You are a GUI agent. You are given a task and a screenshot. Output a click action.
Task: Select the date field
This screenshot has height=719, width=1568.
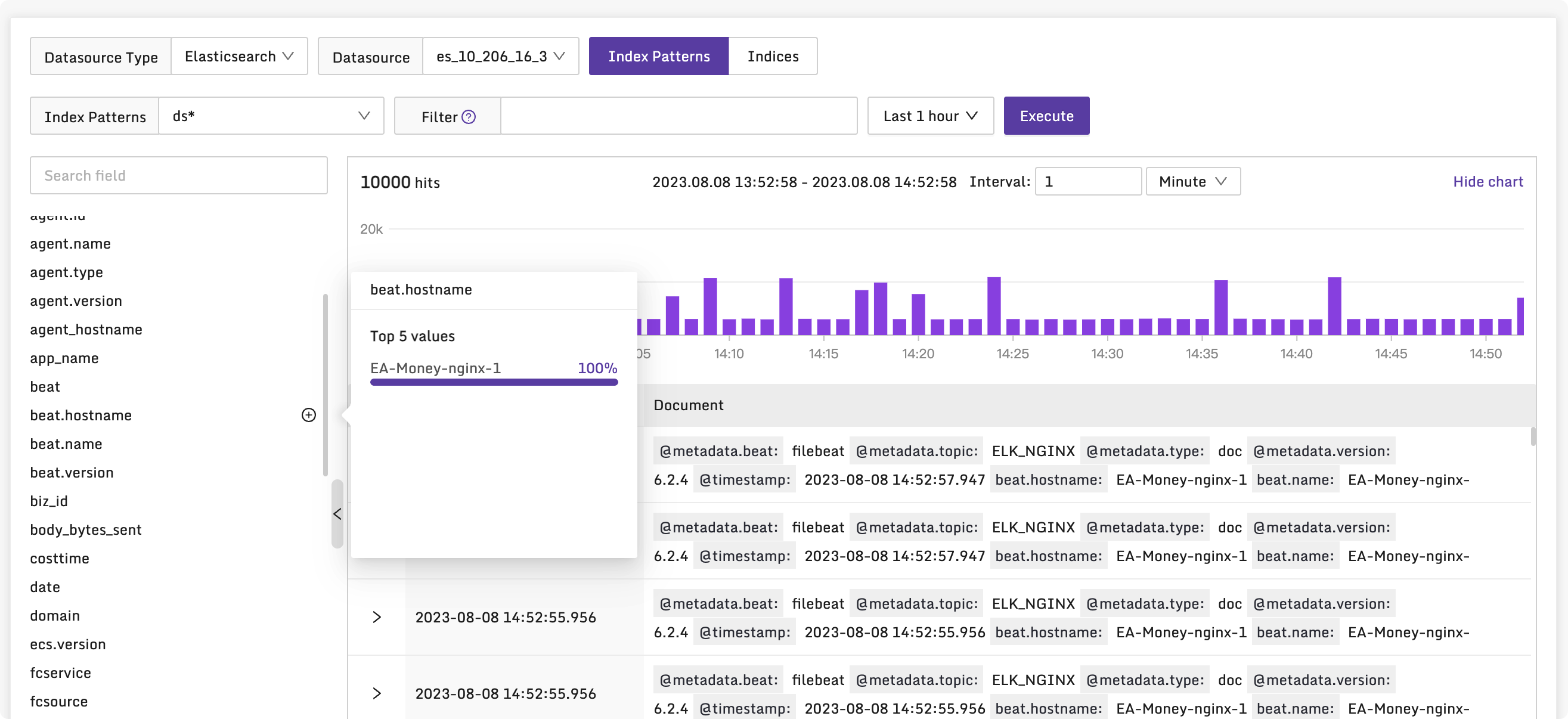(45, 587)
